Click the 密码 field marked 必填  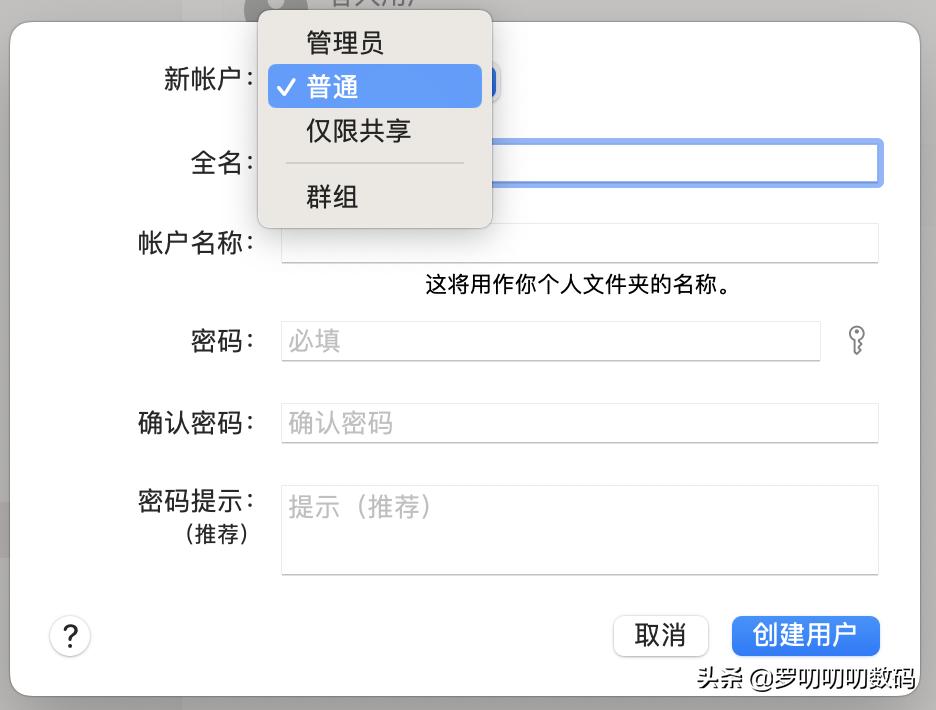click(x=550, y=342)
